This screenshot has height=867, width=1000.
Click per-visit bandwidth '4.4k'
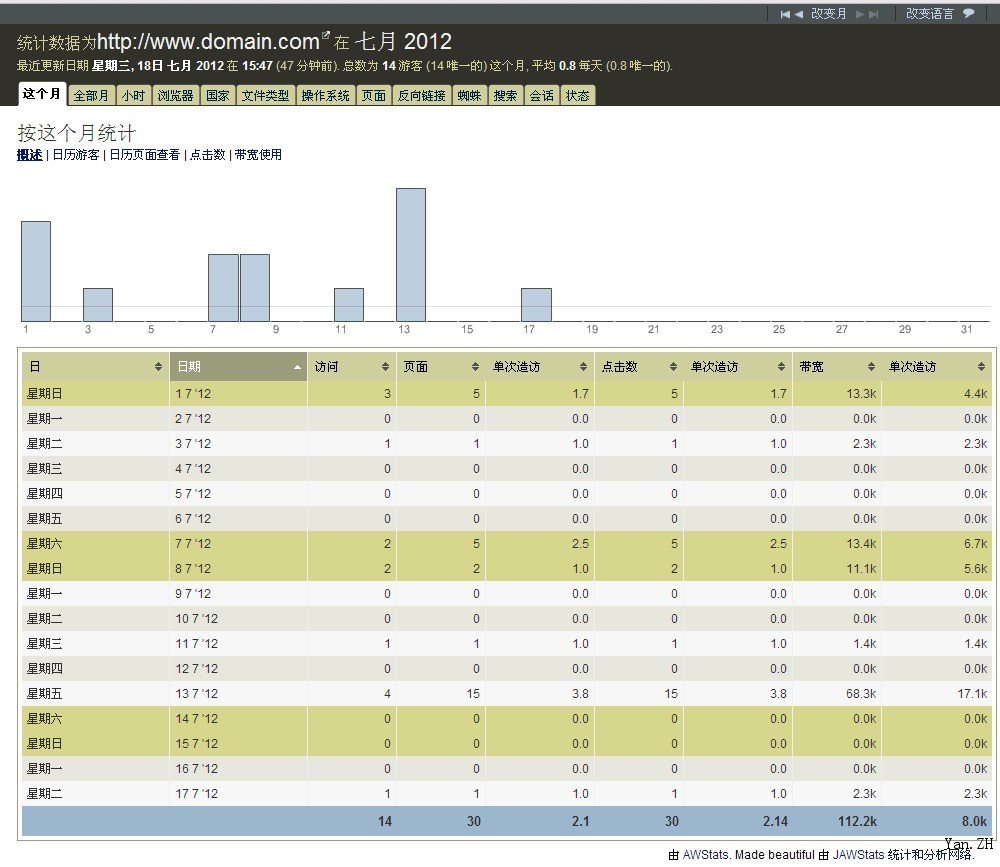pyautogui.click(x=975, y=394)
